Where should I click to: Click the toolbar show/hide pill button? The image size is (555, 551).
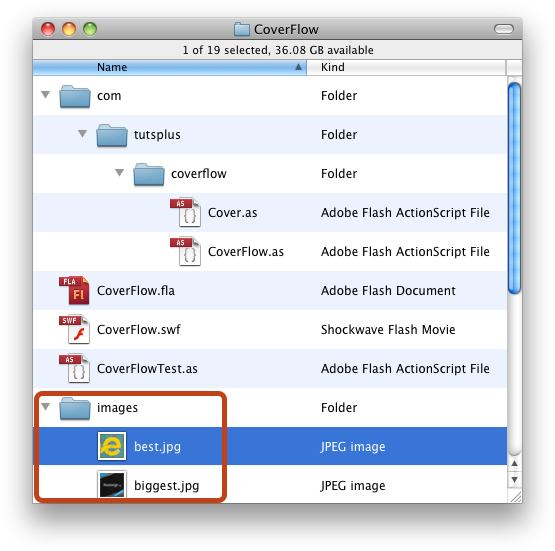pyautogui.click(x=504, y=29)
